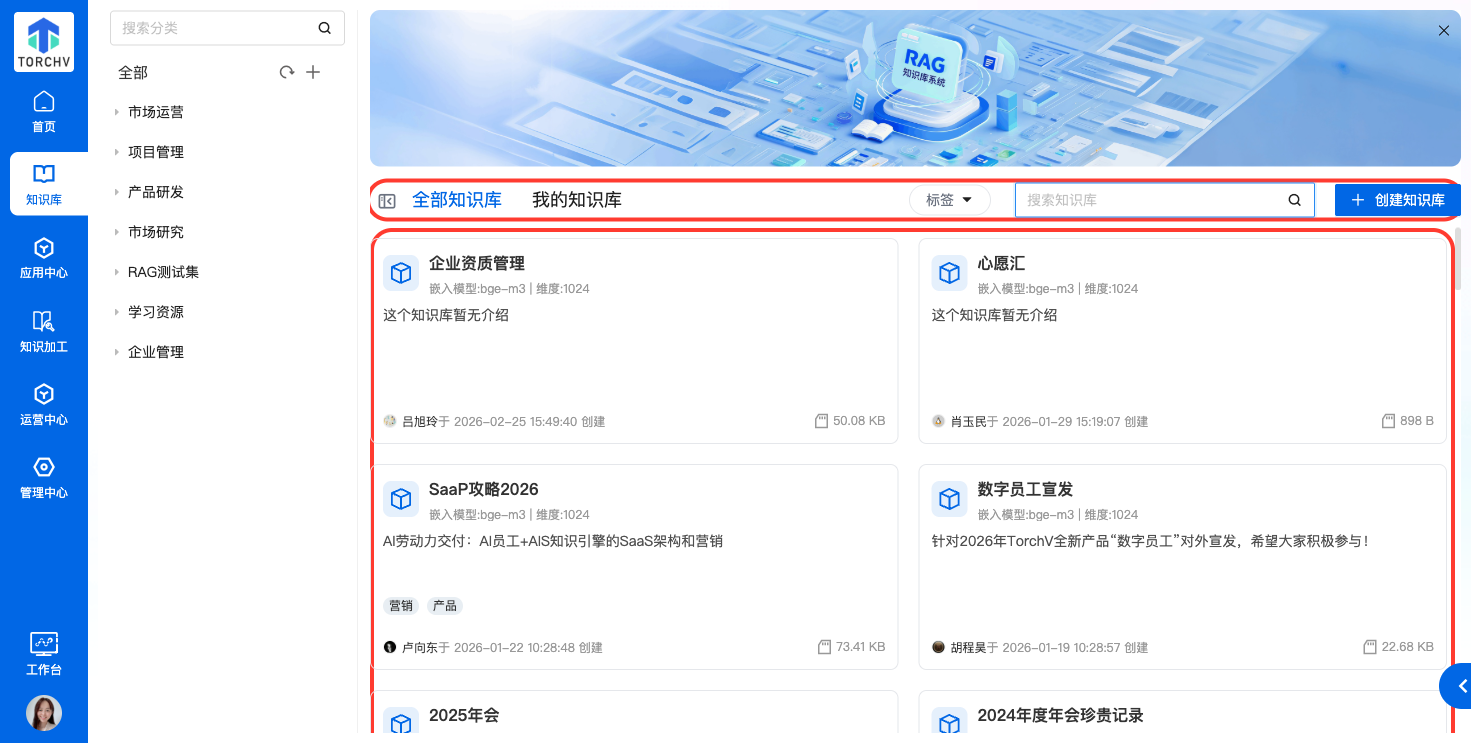
Task: Expand the 市场运营 category
Action: click(117, 112)
